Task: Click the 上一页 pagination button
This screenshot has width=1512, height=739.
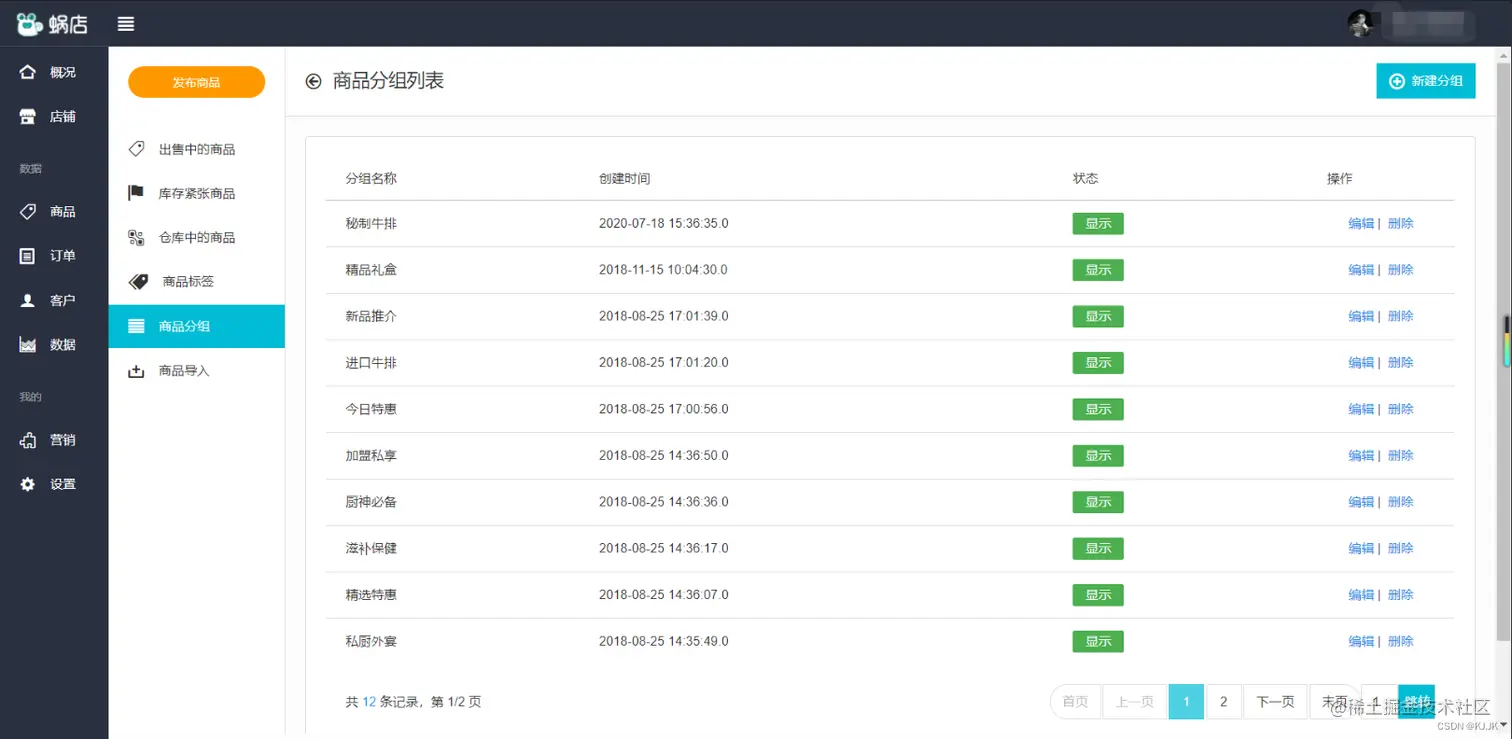Action: [x=1134, y=702]
